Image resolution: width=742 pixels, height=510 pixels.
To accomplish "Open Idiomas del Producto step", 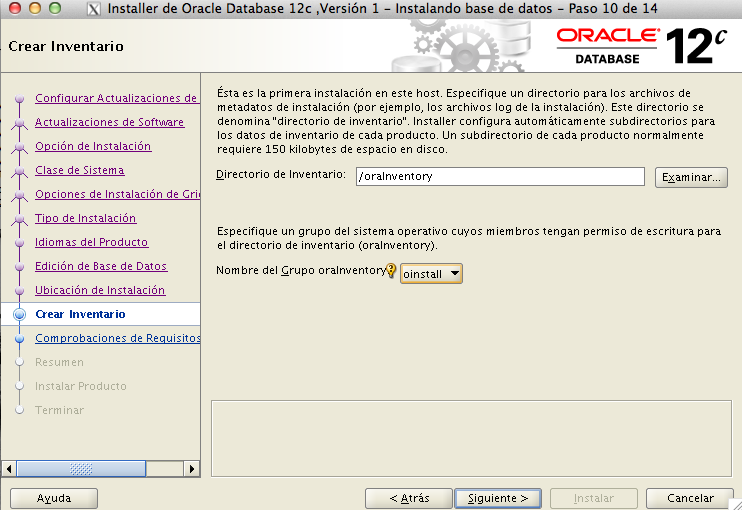I will point(91,242).
